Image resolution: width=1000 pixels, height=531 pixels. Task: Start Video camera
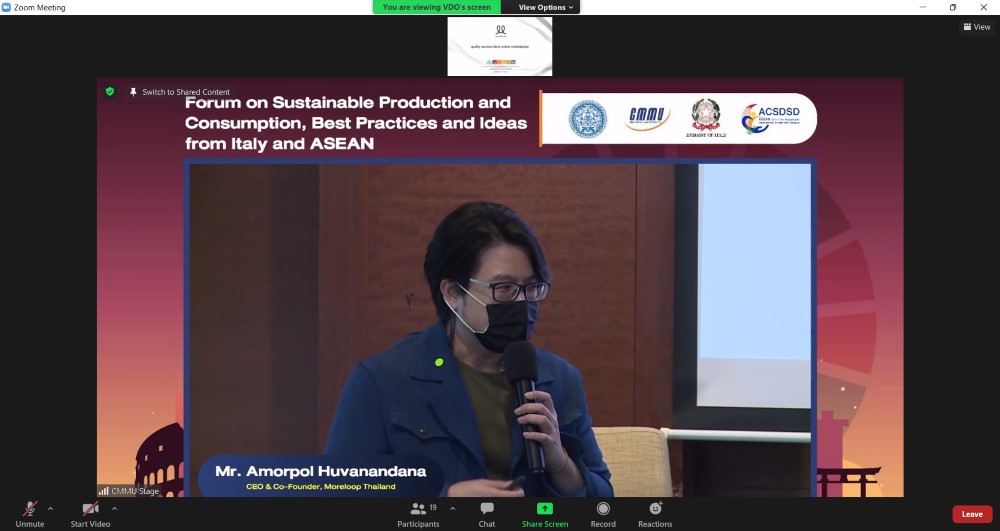pos(90,514)
